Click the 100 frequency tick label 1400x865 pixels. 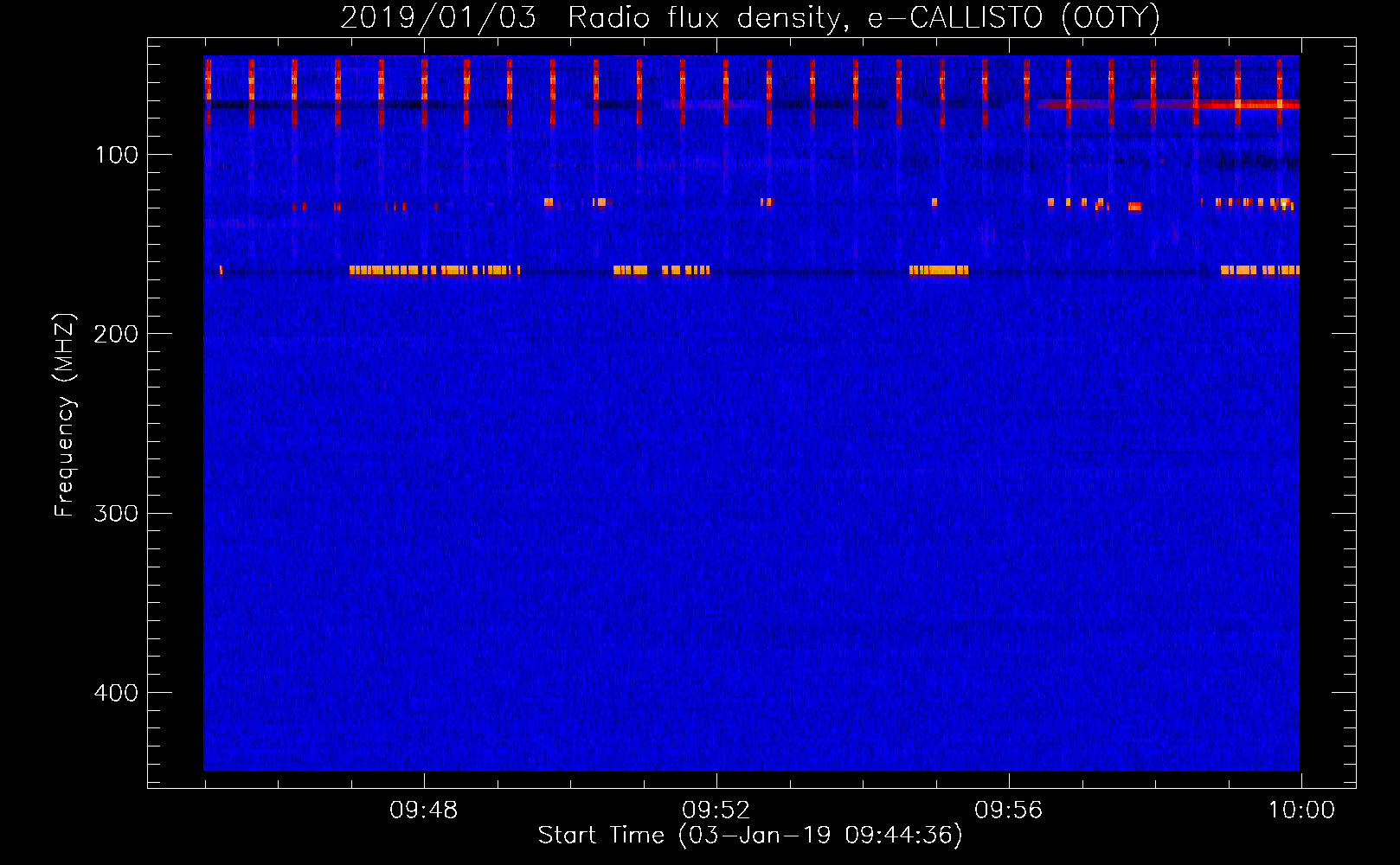coord(116,155)
